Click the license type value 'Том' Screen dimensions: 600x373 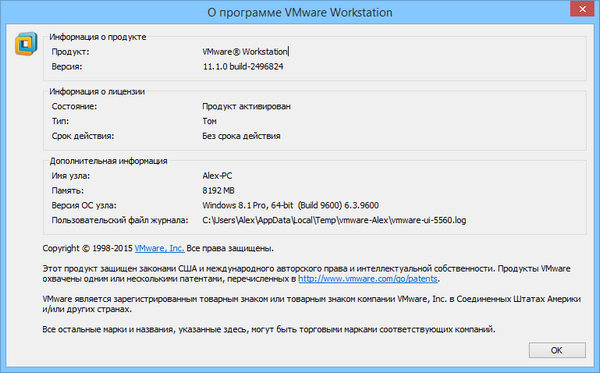coord(209,121)
